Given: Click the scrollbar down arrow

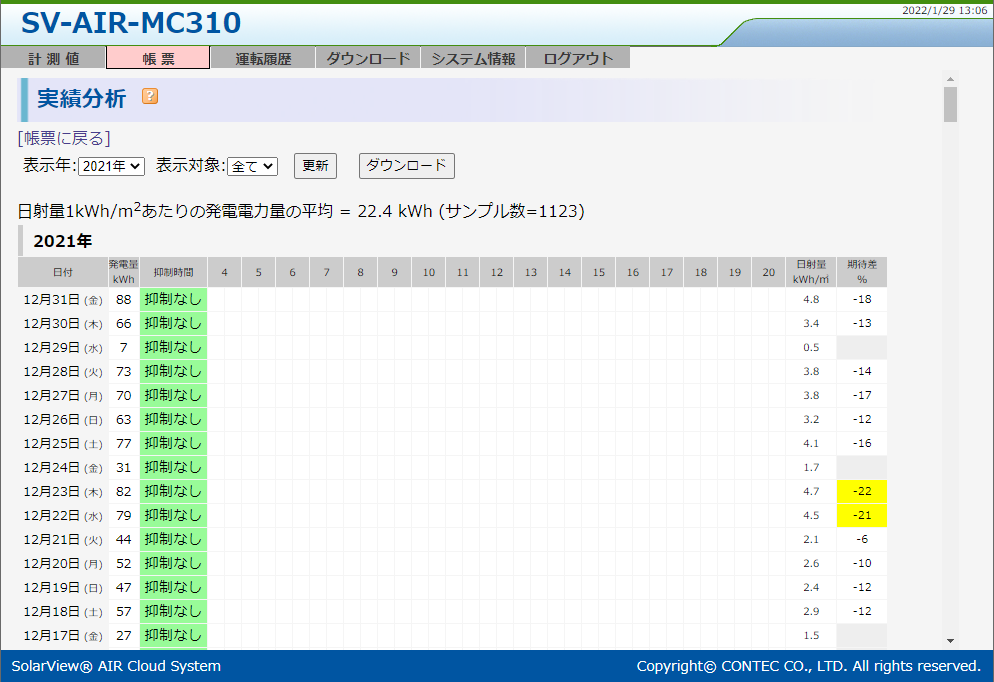Looking at the screenshot, I should 950,641.
